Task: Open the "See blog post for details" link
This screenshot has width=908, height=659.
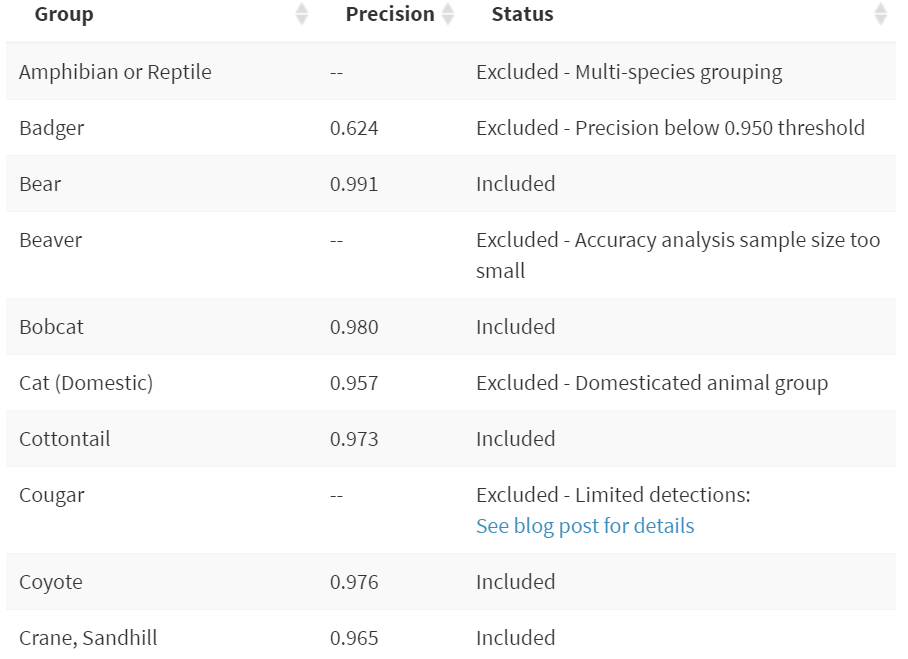Action: point(585,526)
